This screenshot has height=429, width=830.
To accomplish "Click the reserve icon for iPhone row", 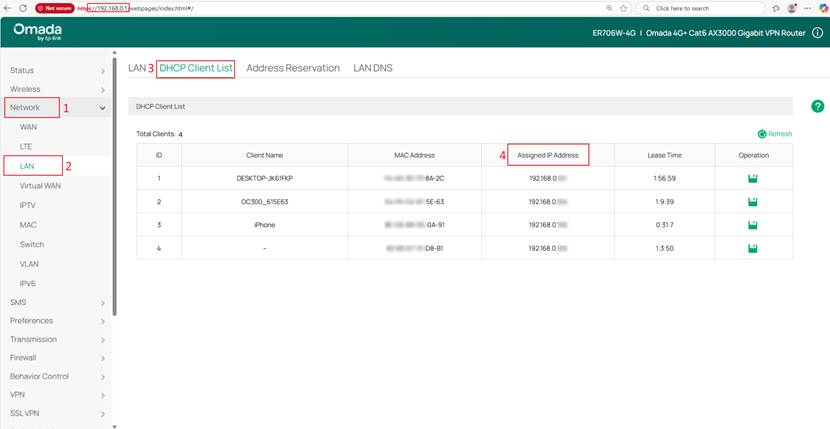I will 753,224.
